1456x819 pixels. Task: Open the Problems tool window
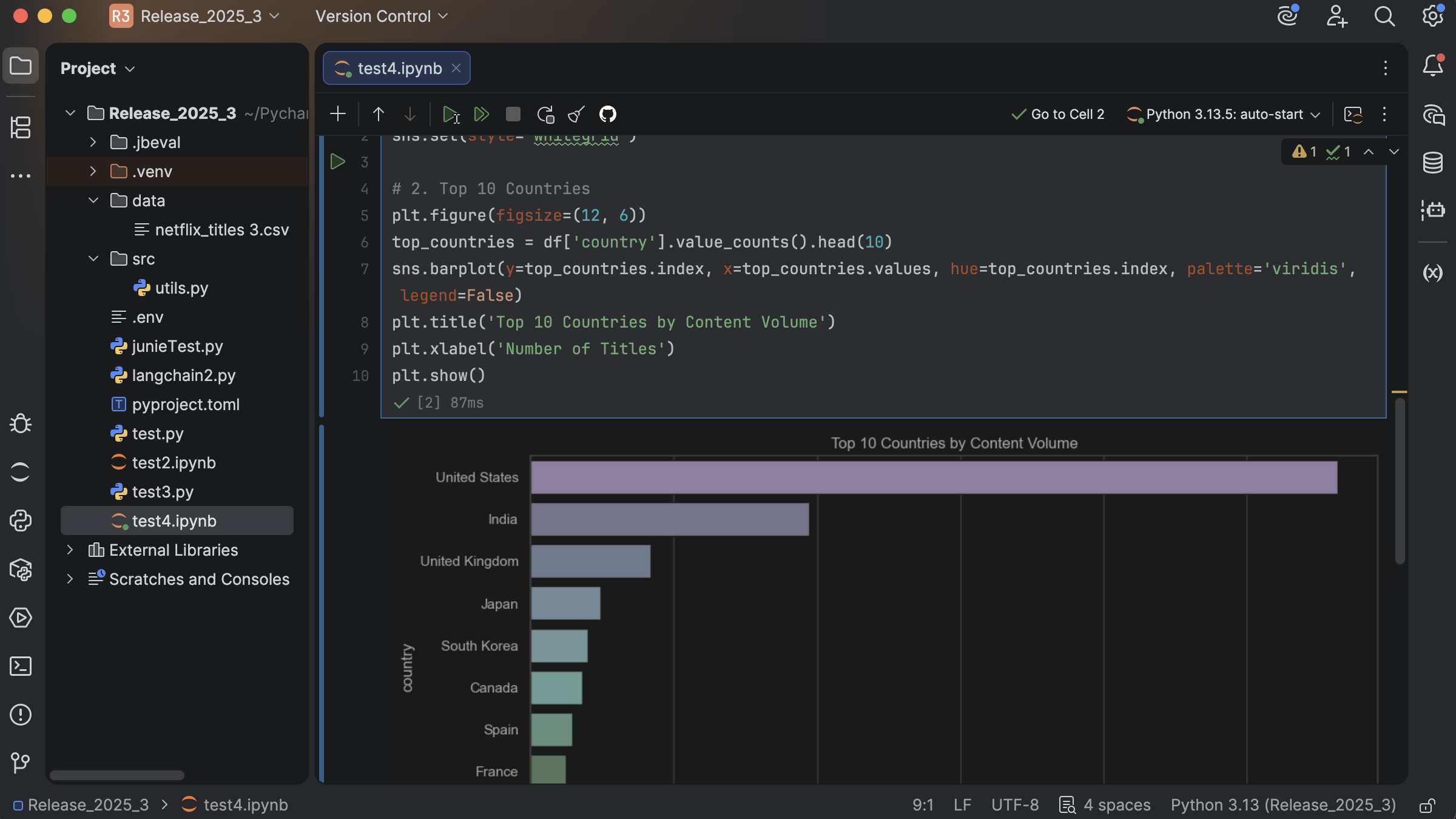tap(21, 715)
